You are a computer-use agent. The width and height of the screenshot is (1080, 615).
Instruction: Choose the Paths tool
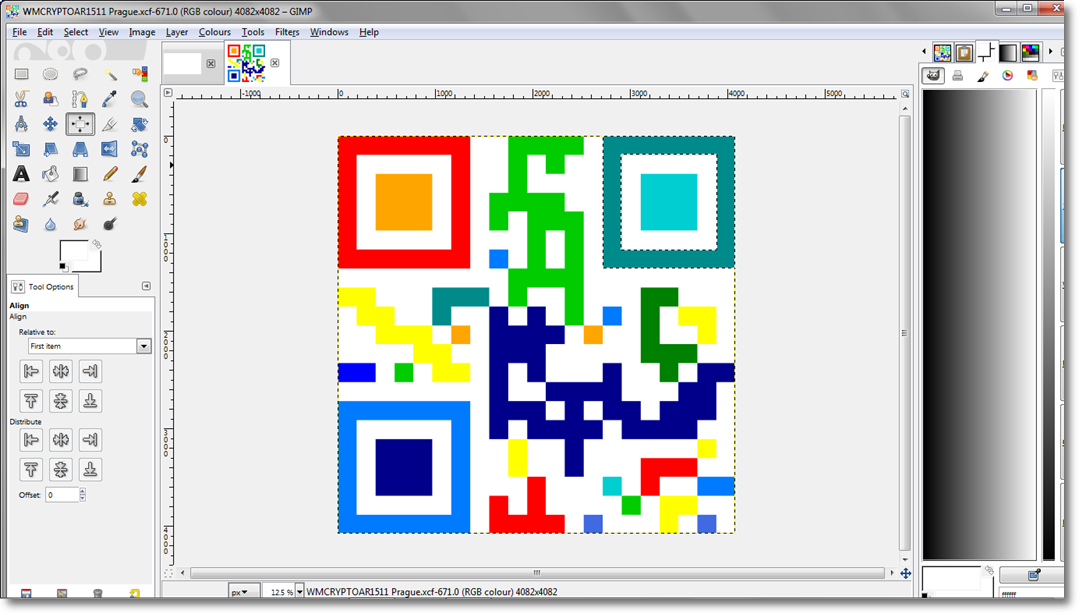tap(80, 99)
